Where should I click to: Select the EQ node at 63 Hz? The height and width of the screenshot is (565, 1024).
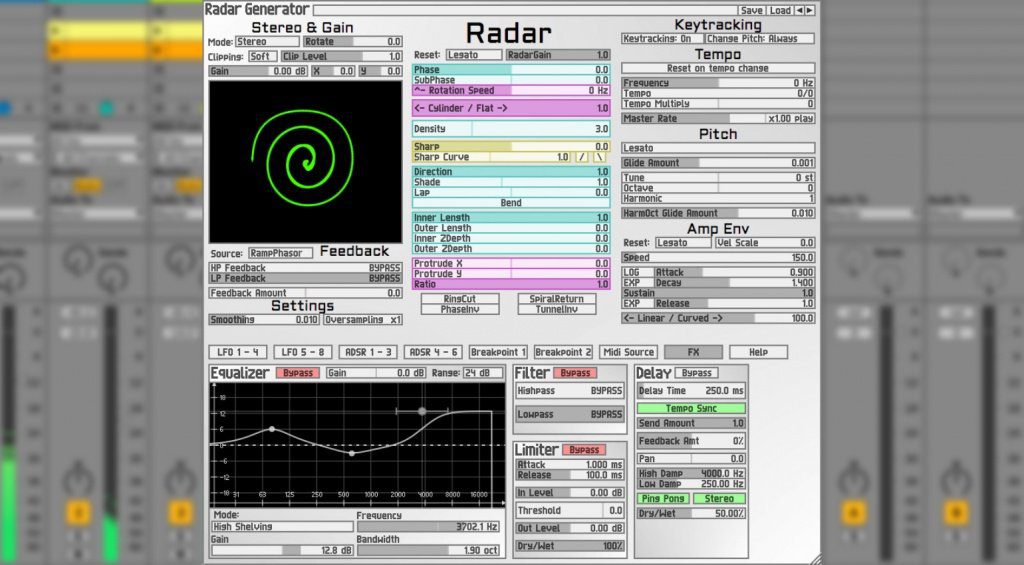[x=272, y=429]
